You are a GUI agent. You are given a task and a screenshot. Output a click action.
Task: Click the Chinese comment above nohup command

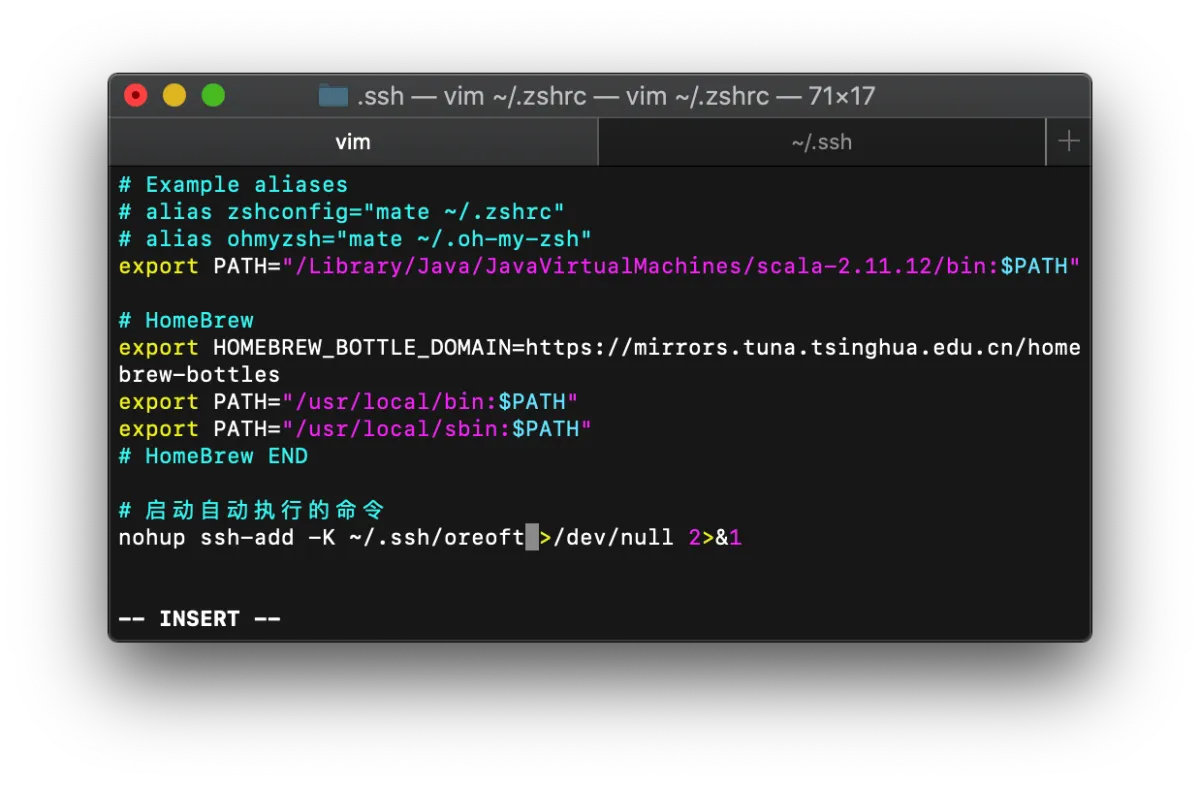click(x=251, y=510)
